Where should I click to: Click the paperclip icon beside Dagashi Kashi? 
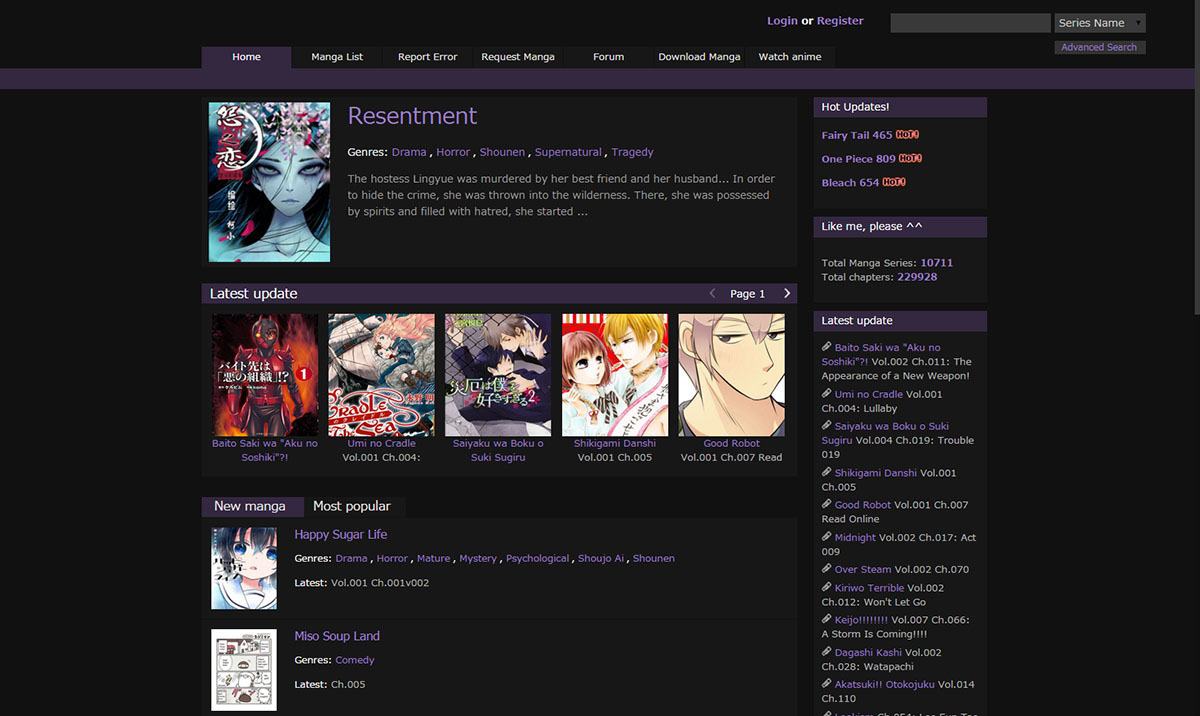pos(827,652)
